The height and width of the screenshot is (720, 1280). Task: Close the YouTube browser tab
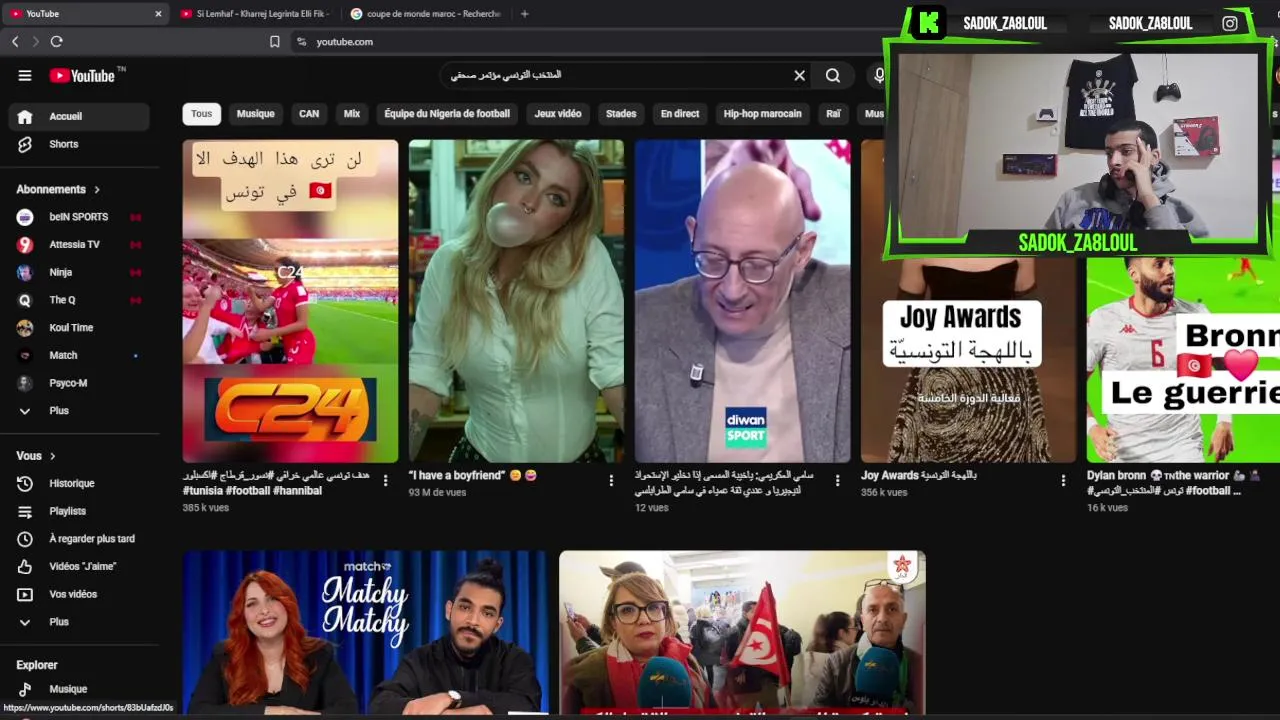tap(158, 14)
